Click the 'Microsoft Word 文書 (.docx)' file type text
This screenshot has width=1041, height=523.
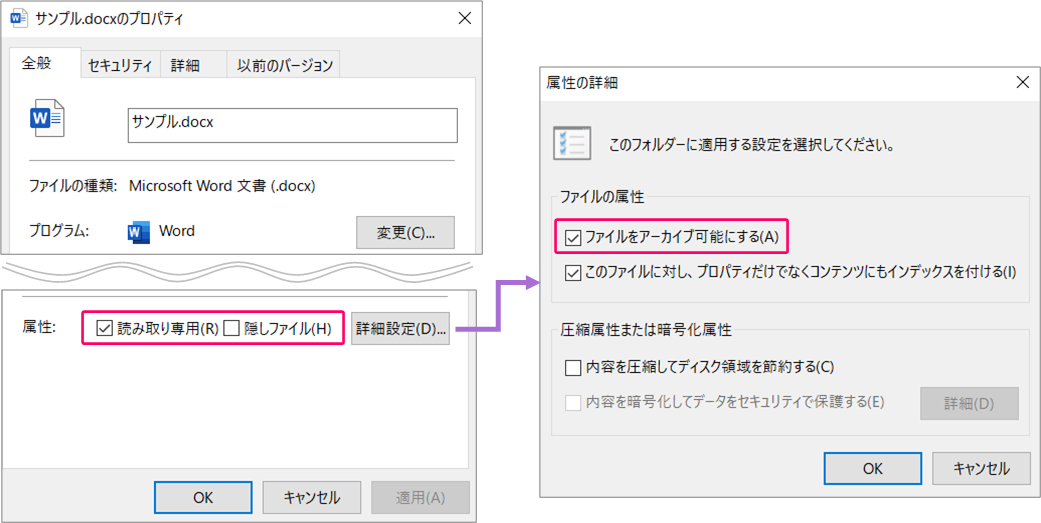point(222,186)
